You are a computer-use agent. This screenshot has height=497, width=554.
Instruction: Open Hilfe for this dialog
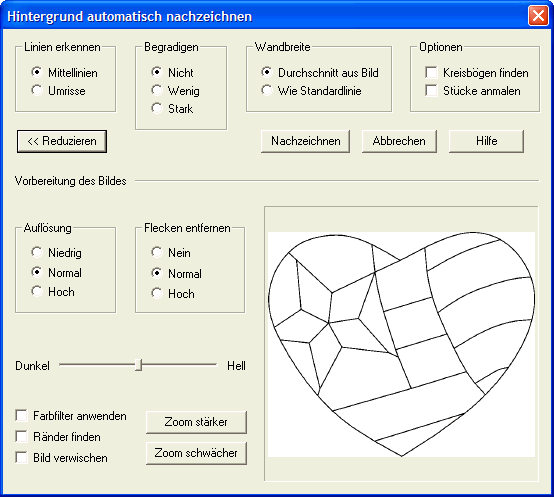tap(487, 141)
